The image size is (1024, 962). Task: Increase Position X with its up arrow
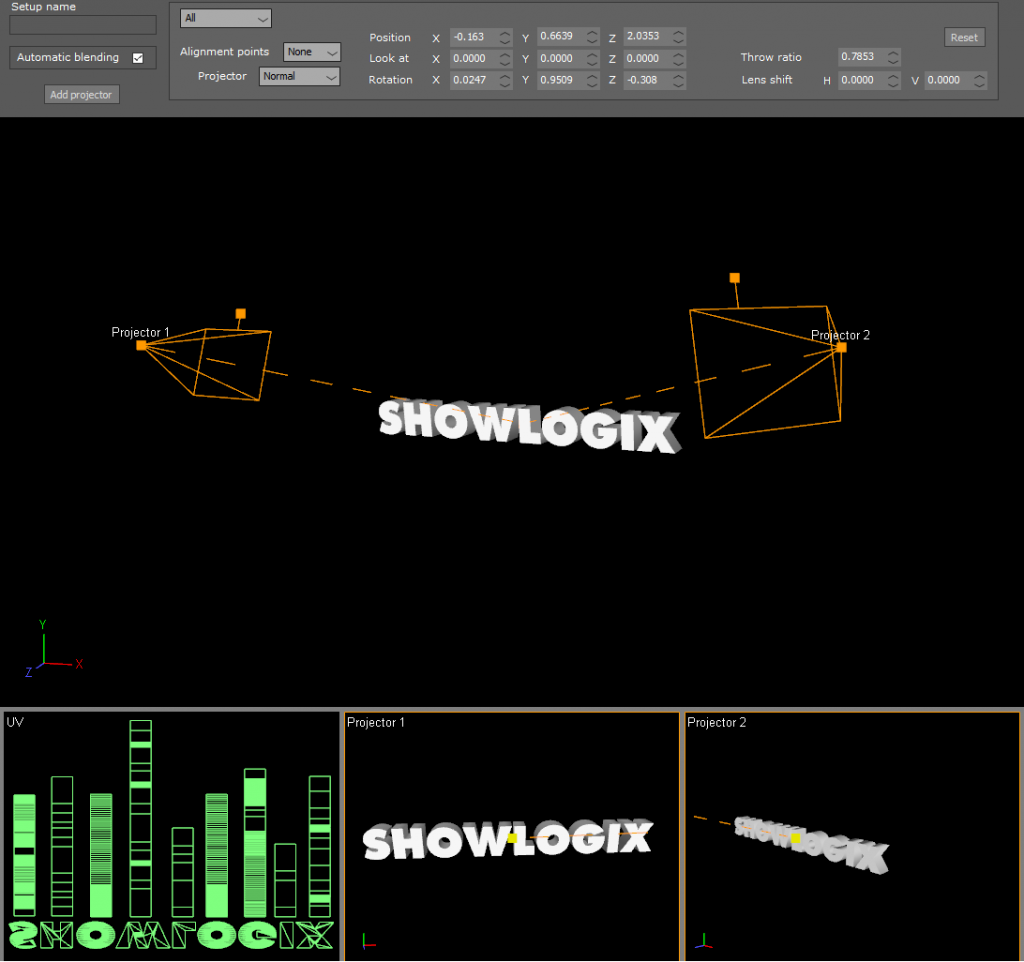[505, 33]
